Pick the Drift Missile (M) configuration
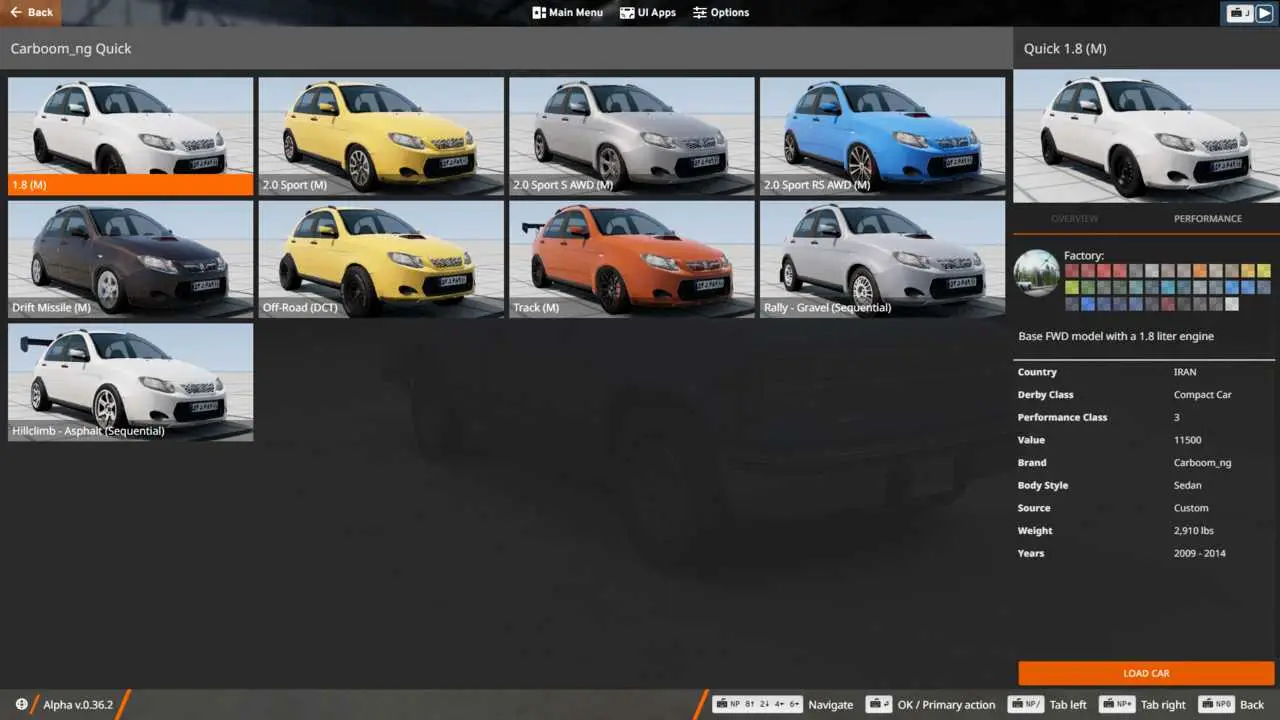The image size is (1280, 720). point(131,259)
